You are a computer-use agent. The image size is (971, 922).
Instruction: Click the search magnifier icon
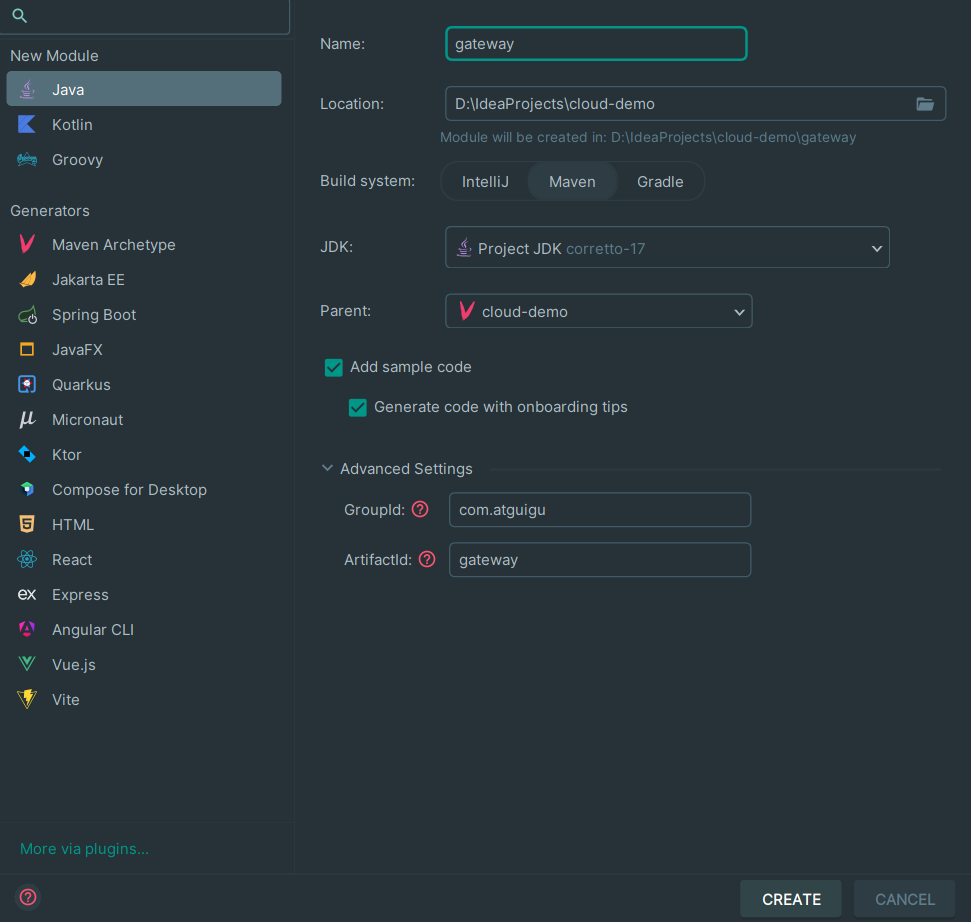click(19, 15)
